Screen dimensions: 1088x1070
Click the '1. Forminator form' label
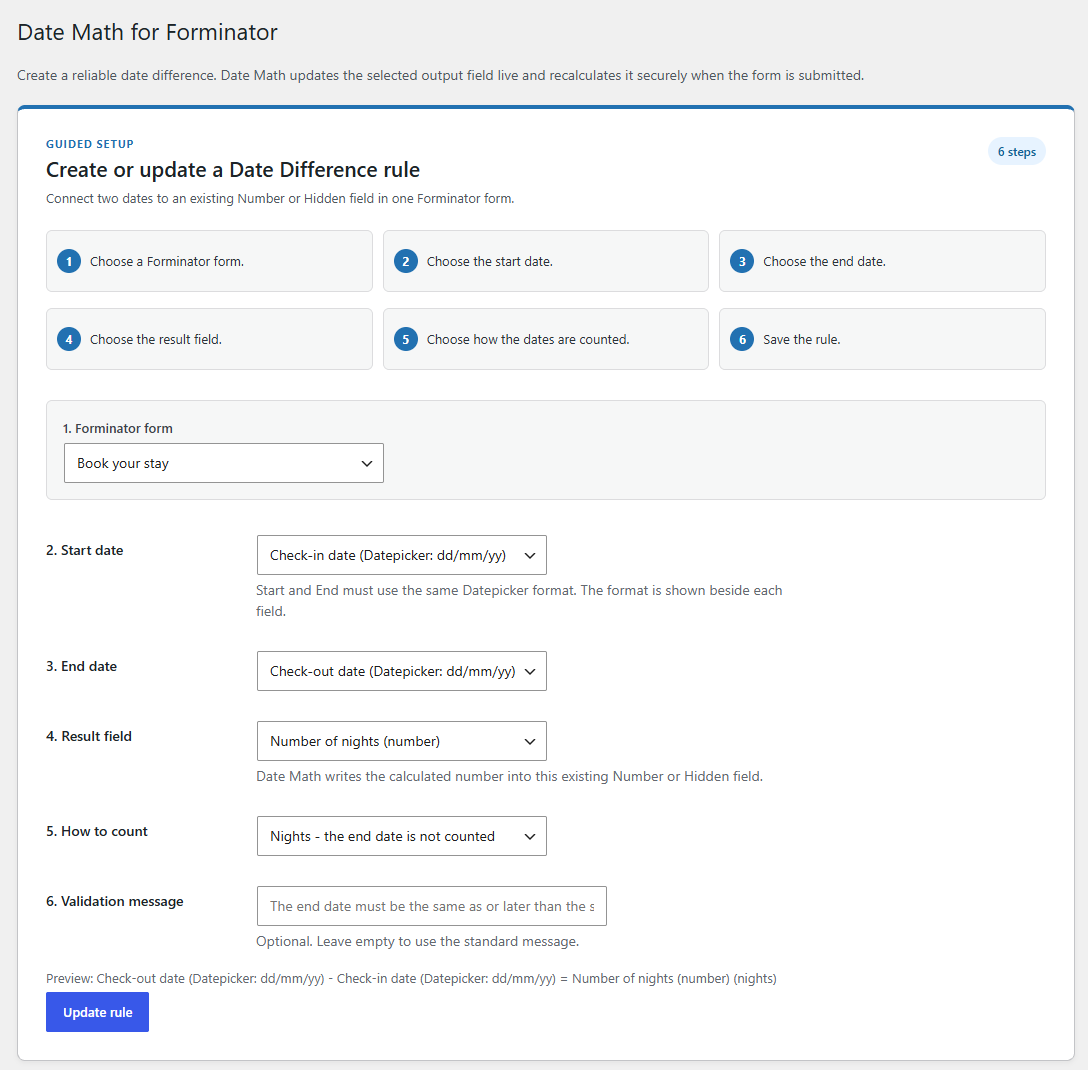pos(118,428)
